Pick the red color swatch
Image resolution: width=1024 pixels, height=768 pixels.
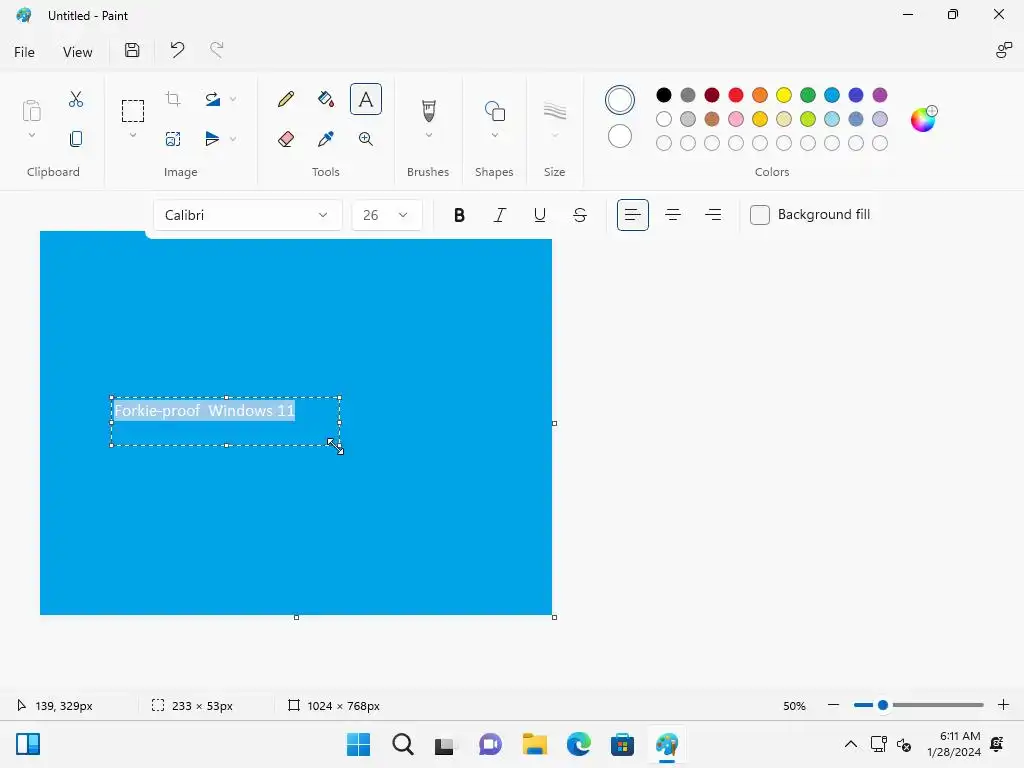[736, 95]
